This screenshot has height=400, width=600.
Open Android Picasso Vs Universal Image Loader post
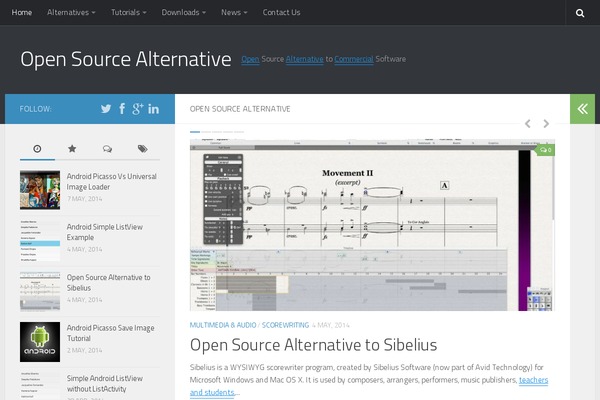tap(112, 181)
